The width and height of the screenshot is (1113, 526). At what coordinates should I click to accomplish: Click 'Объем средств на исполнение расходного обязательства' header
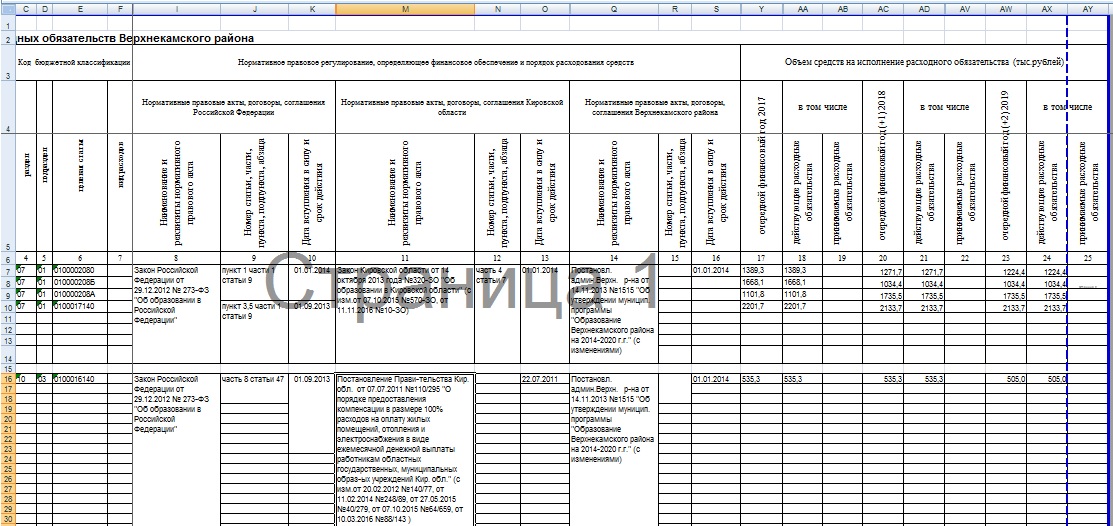[925, 62]
